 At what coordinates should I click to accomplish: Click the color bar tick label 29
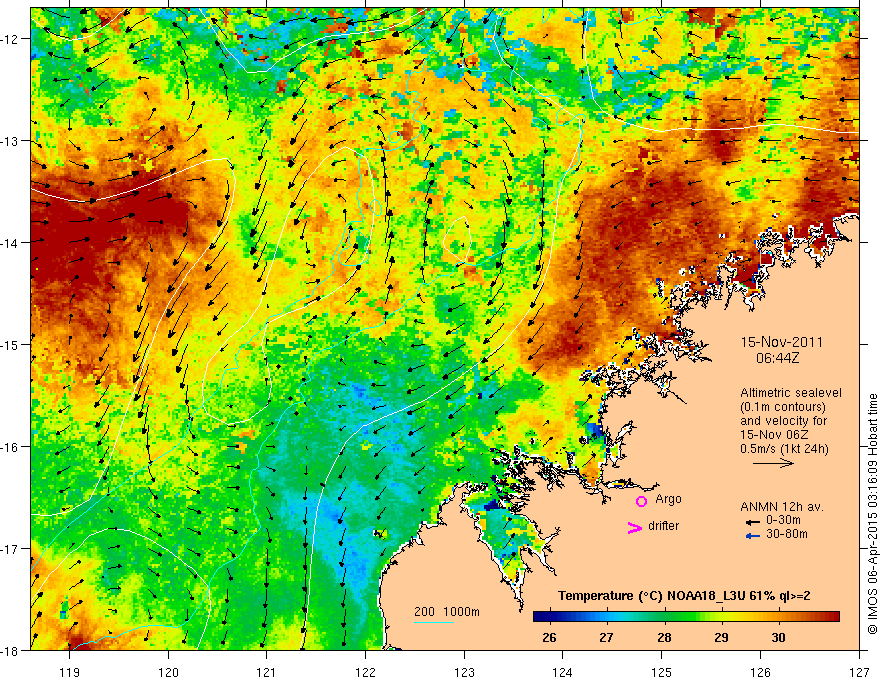[x=721, y=638]
